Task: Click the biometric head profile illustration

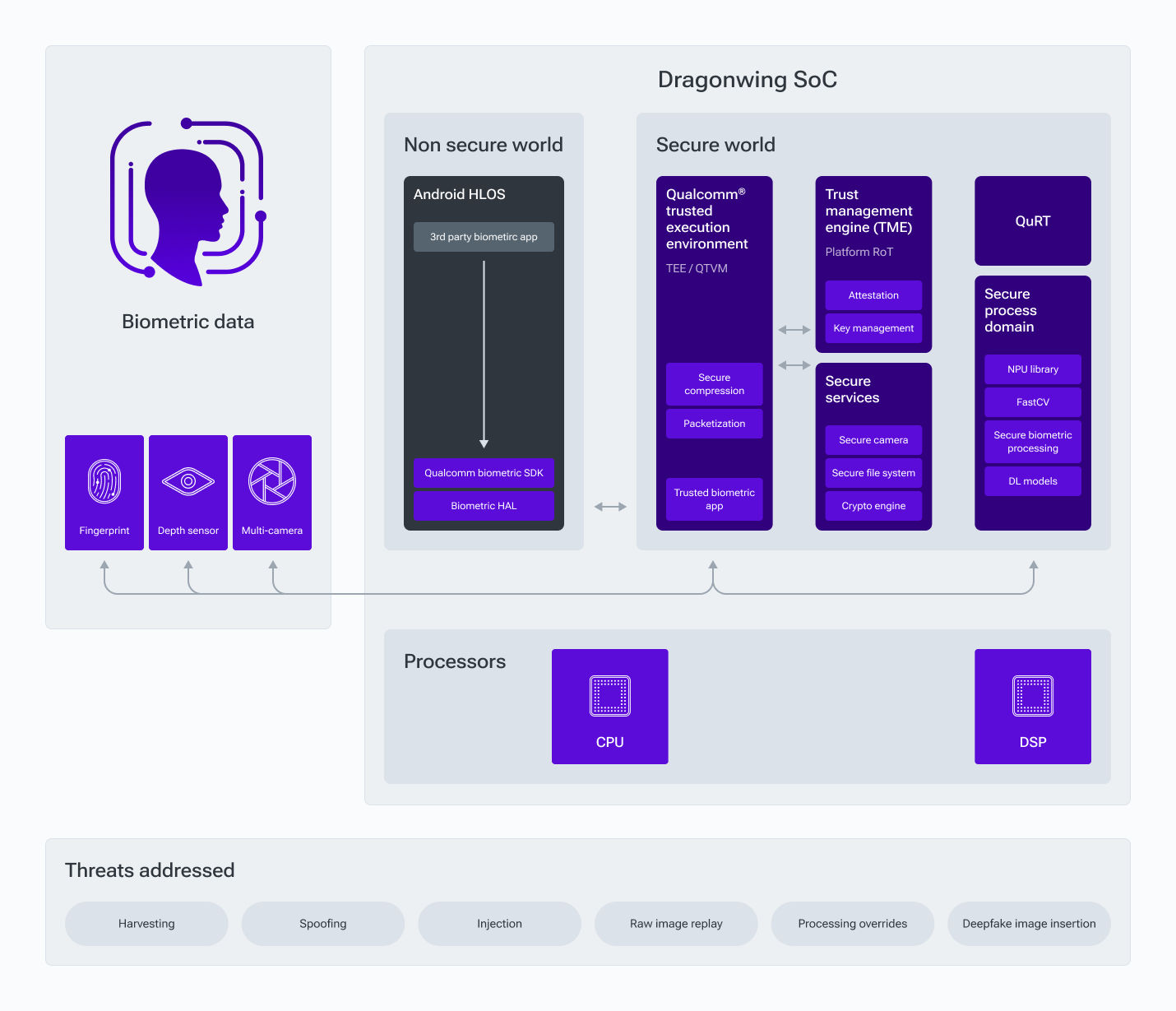Action: click(x=188, y=204)
